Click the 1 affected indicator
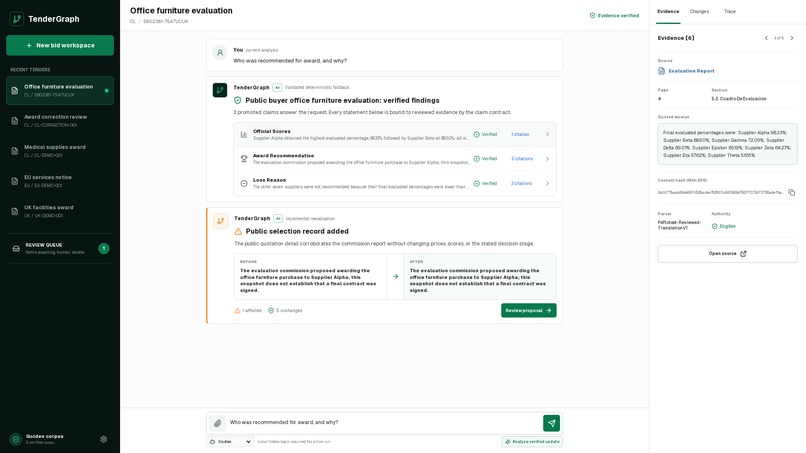 [x=248, y=311]
